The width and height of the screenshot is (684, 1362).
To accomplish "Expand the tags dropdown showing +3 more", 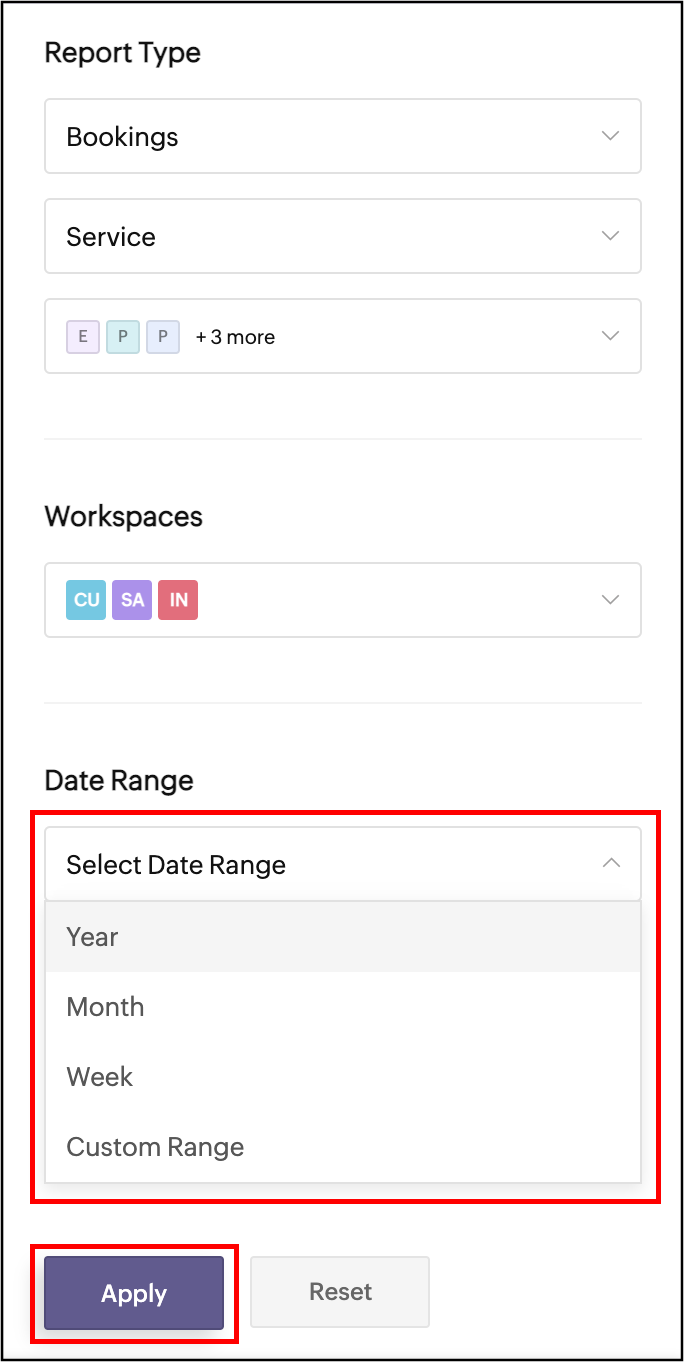I will (611, 336).
